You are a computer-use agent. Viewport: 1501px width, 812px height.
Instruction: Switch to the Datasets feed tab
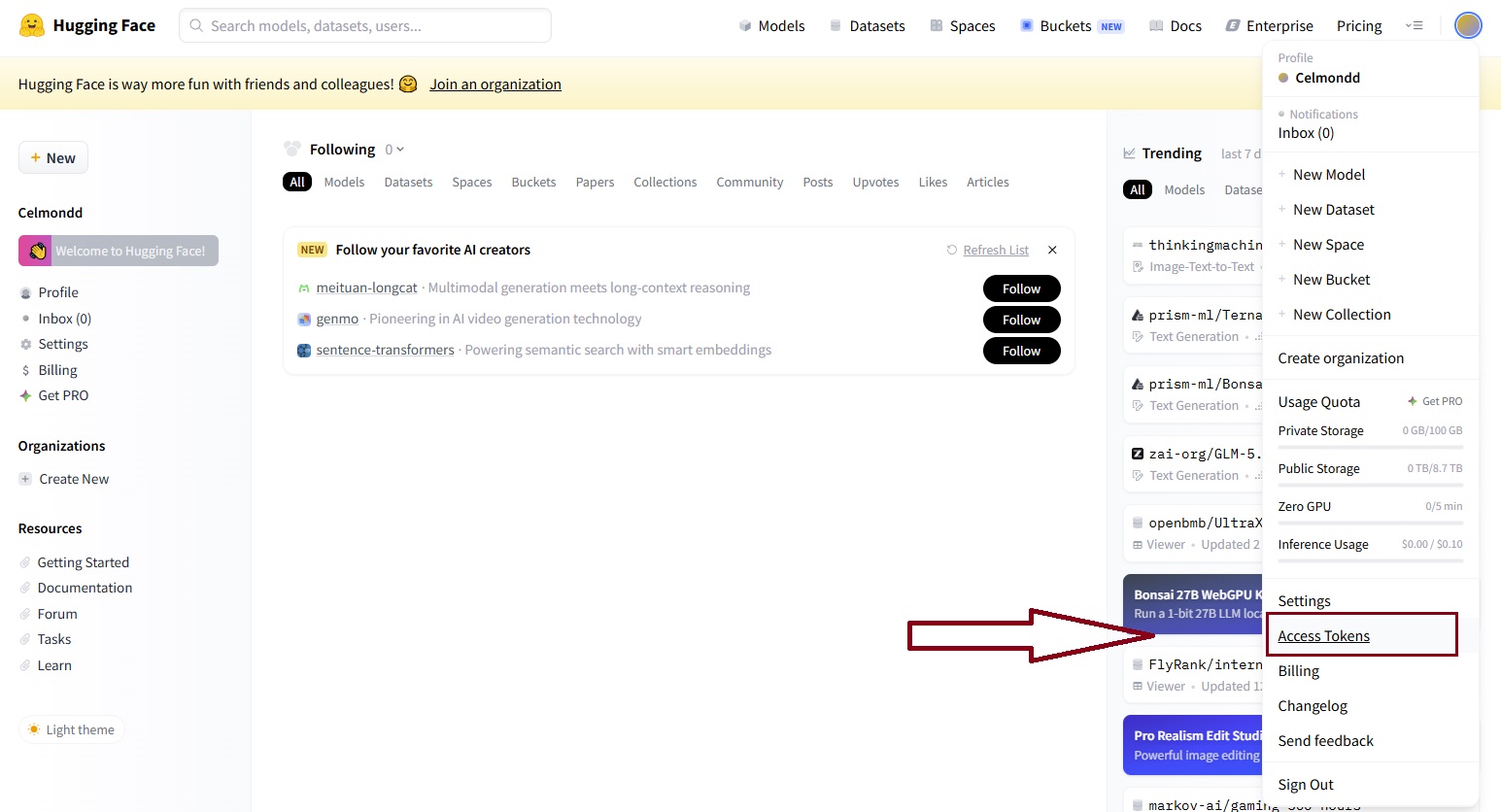coord(408,182)
